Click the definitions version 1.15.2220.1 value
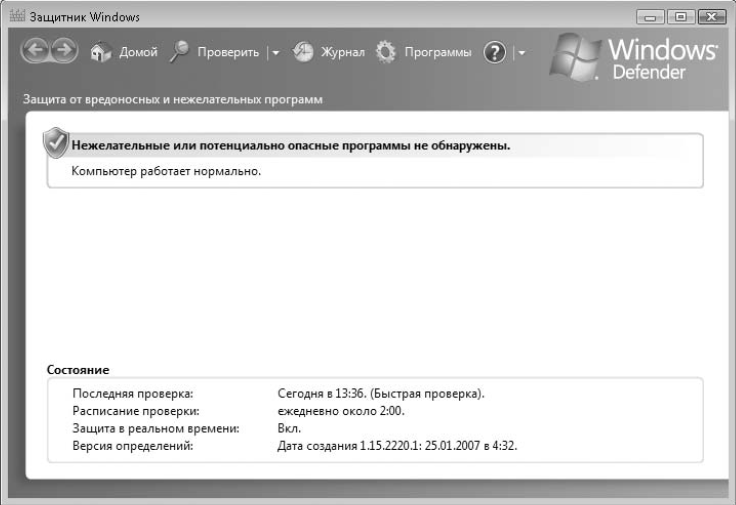 pos(397,445)
